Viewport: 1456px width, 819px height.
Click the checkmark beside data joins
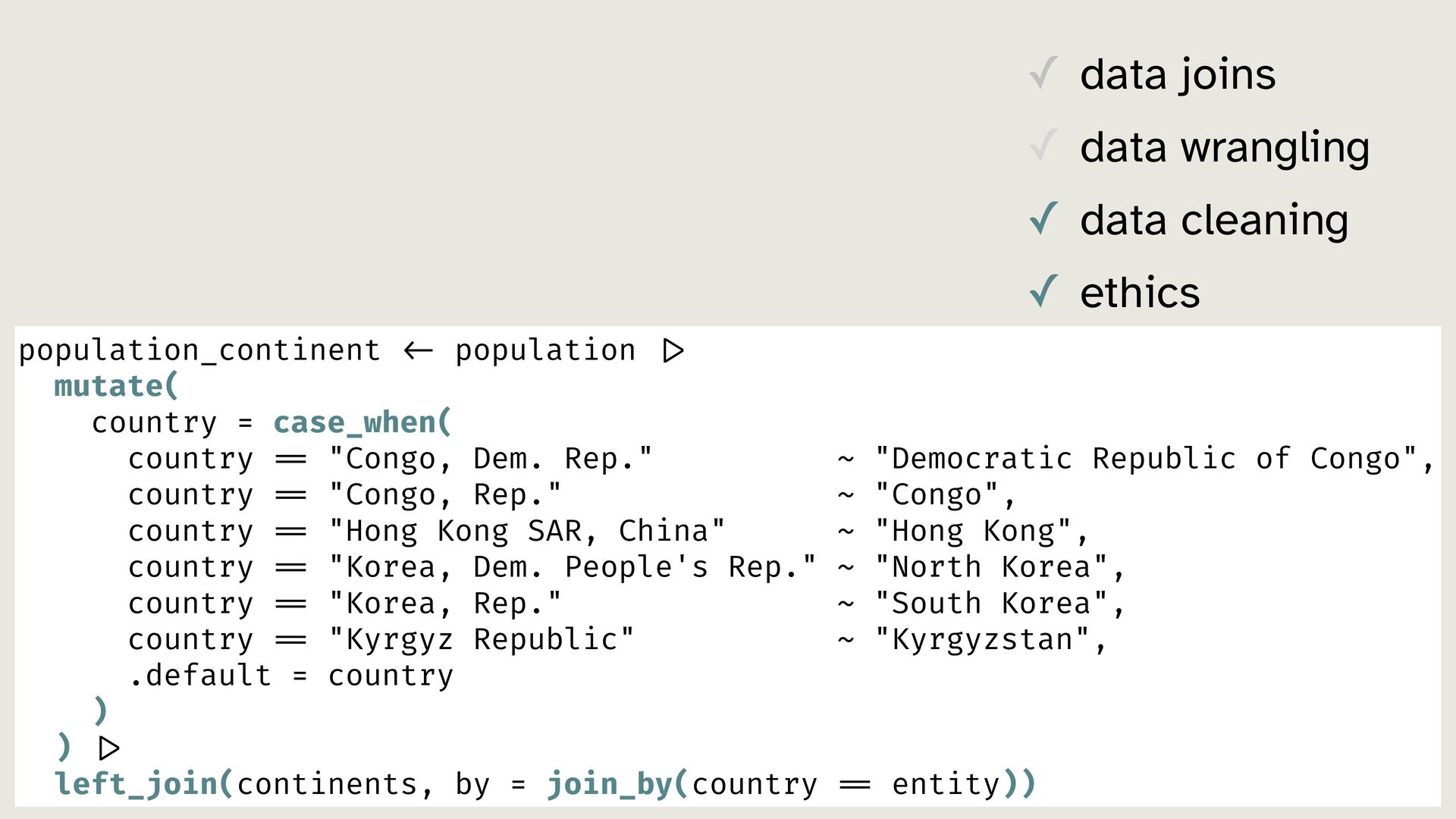pos(1043,74)
